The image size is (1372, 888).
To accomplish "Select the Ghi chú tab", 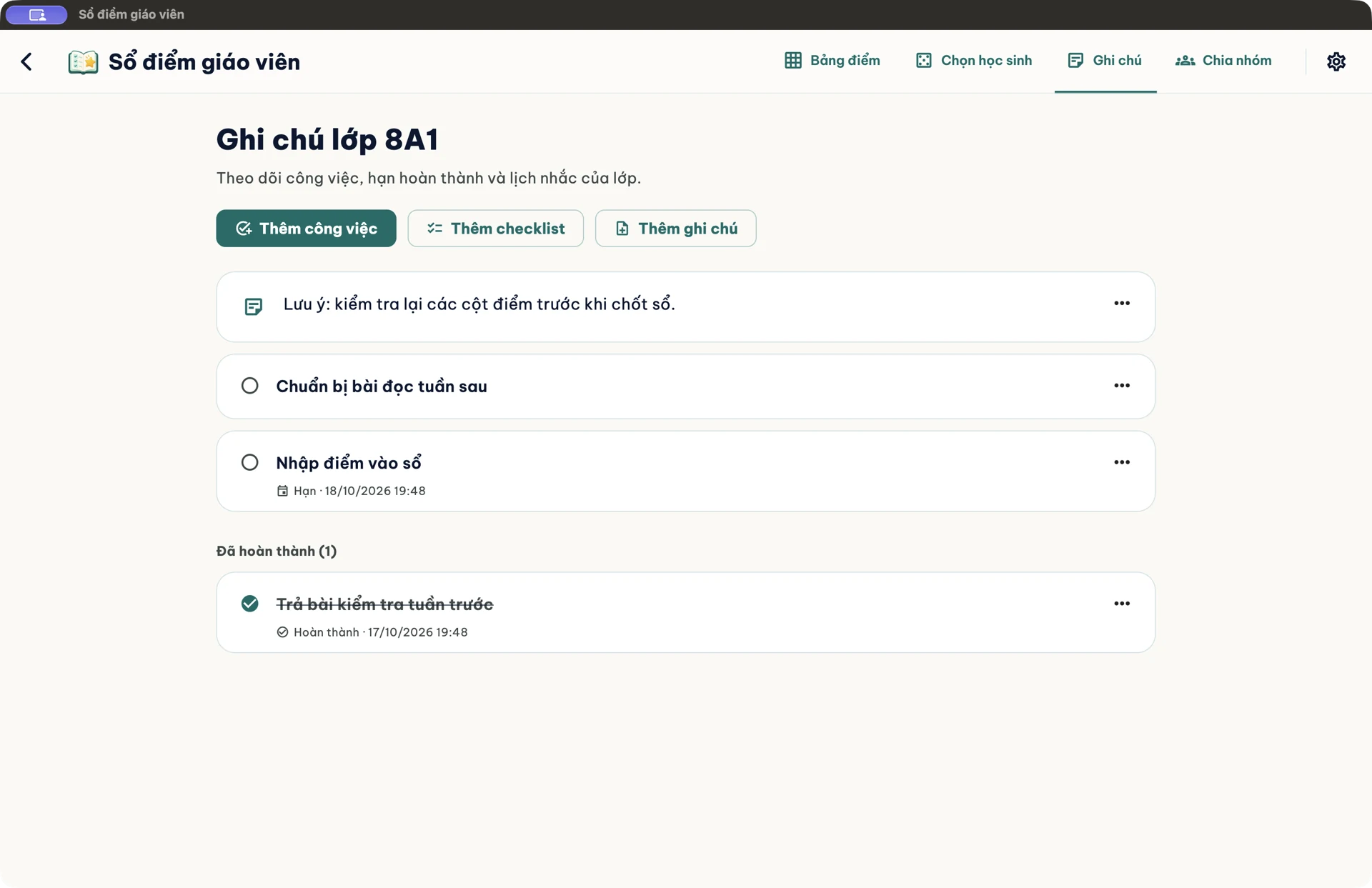I will click(x=1105, y=61).
